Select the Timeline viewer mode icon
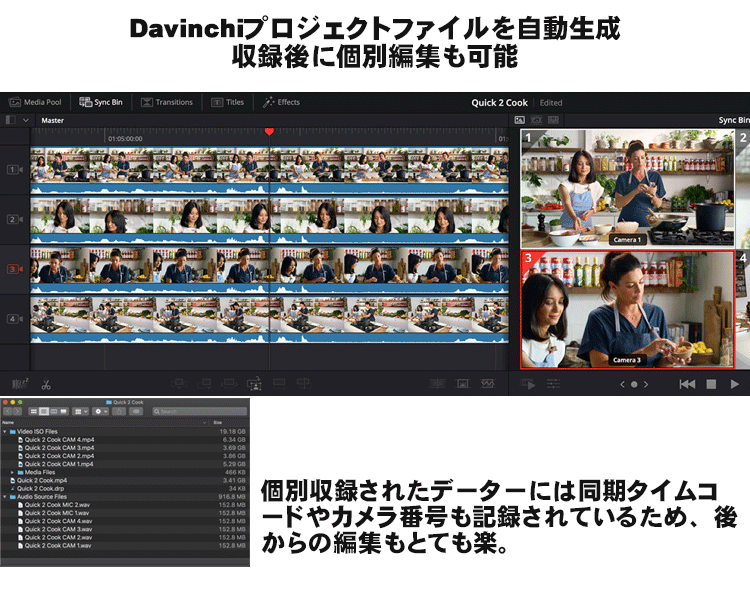The width and height of the screenshot is (750, 595). click(553, 120)
